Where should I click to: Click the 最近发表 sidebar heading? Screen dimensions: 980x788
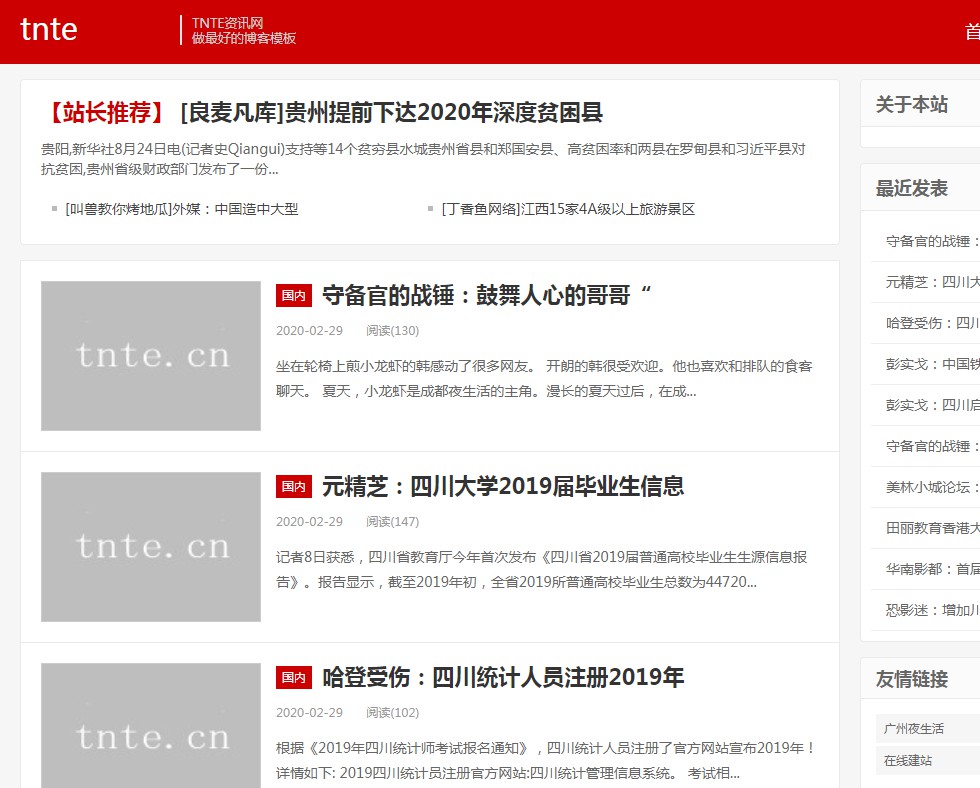912,188
